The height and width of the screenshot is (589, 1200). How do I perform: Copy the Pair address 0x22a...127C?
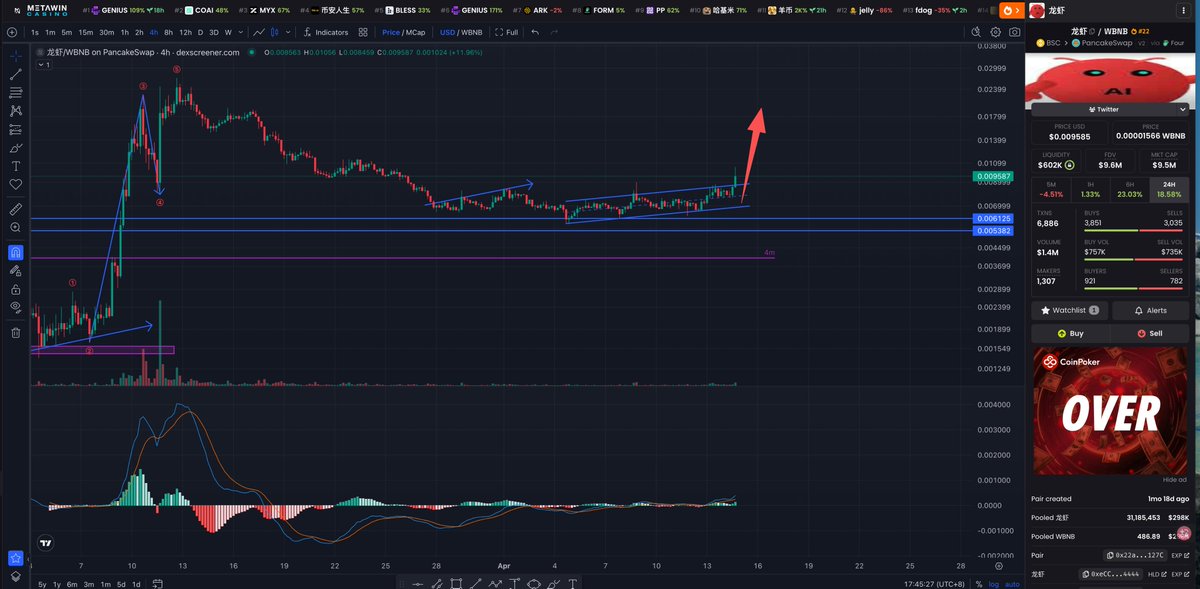pyautogui.click(x=1134, y=555)
